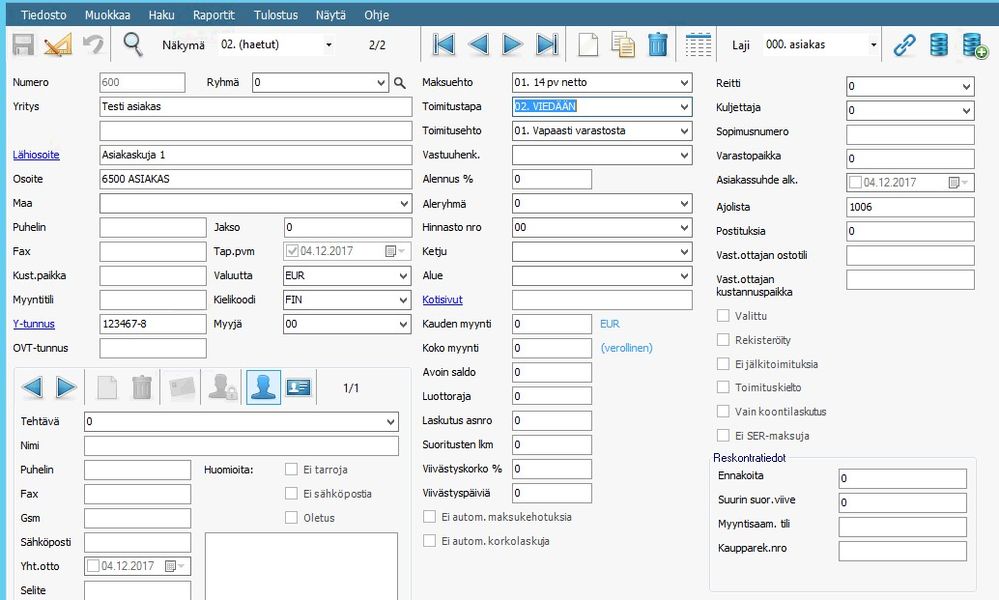Open the Laji dropdown

click(873, 45)
